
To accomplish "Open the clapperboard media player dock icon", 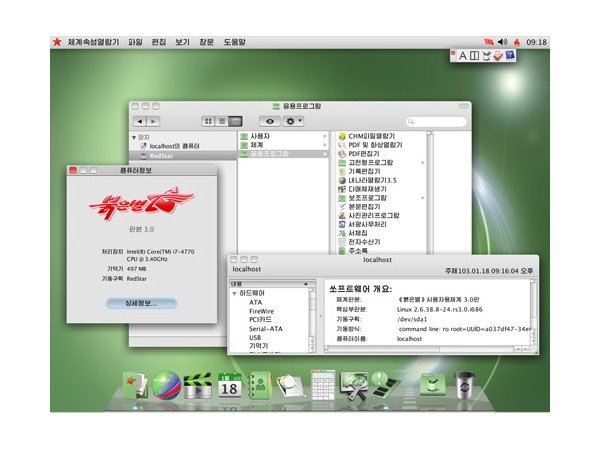I will (x=198, y=386).
